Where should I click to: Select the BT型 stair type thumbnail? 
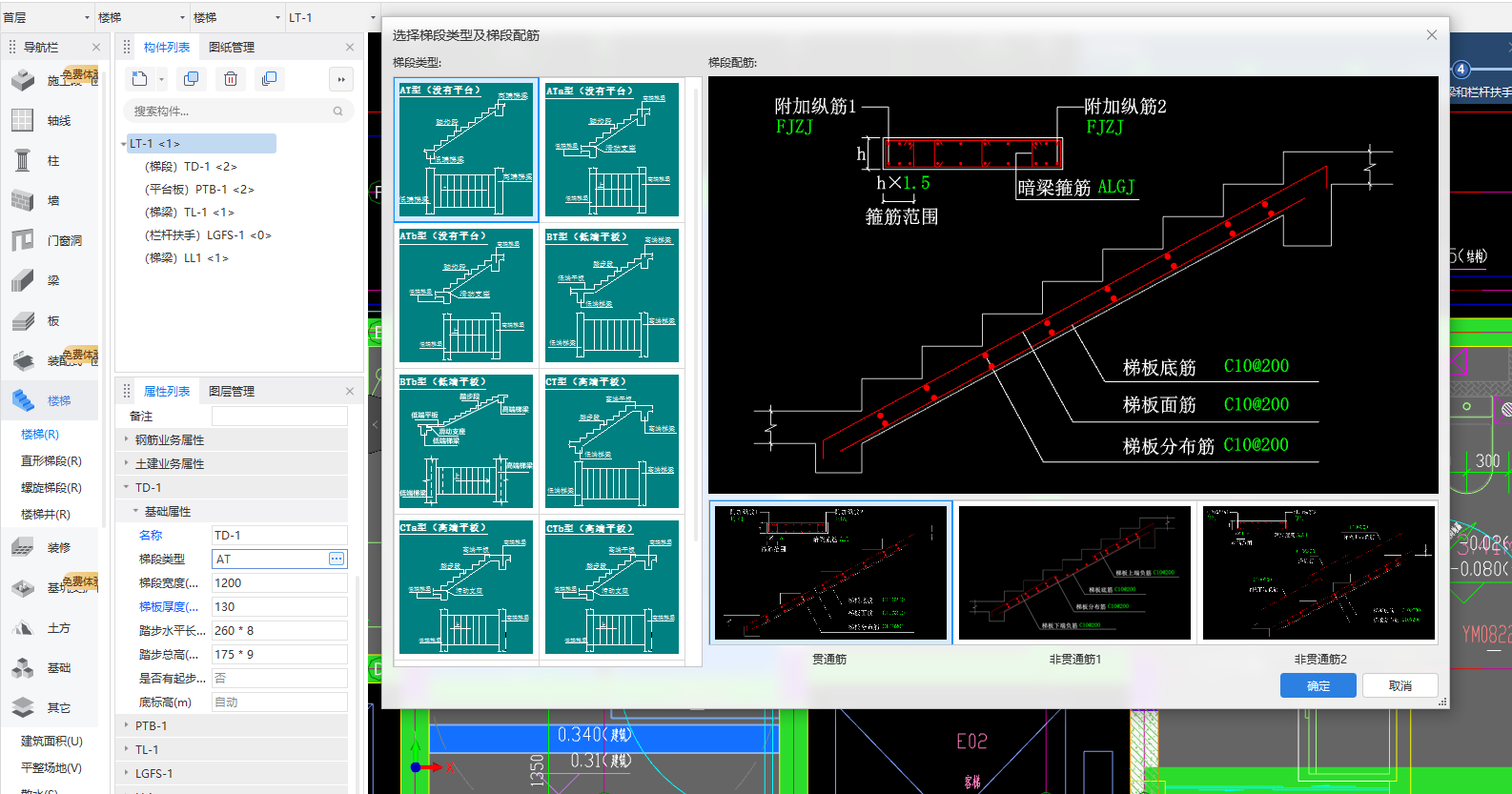(x=612, y=295)
